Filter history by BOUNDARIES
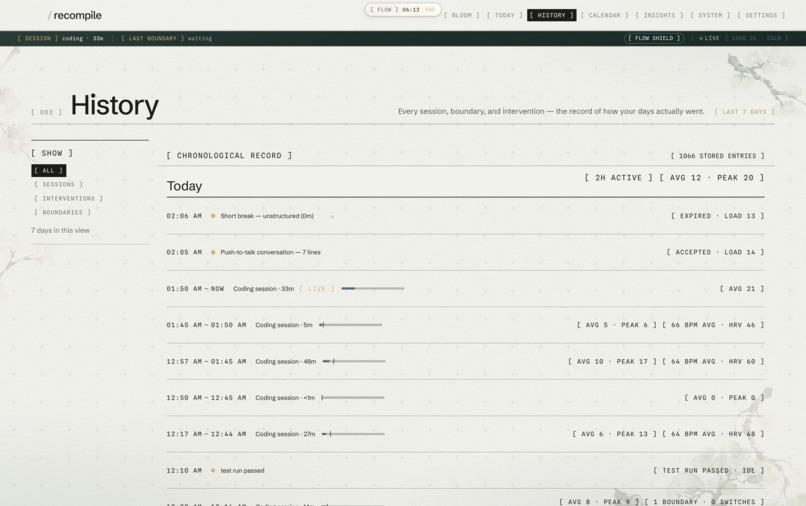This screenshot has width=806, height=506. point(62,212)
